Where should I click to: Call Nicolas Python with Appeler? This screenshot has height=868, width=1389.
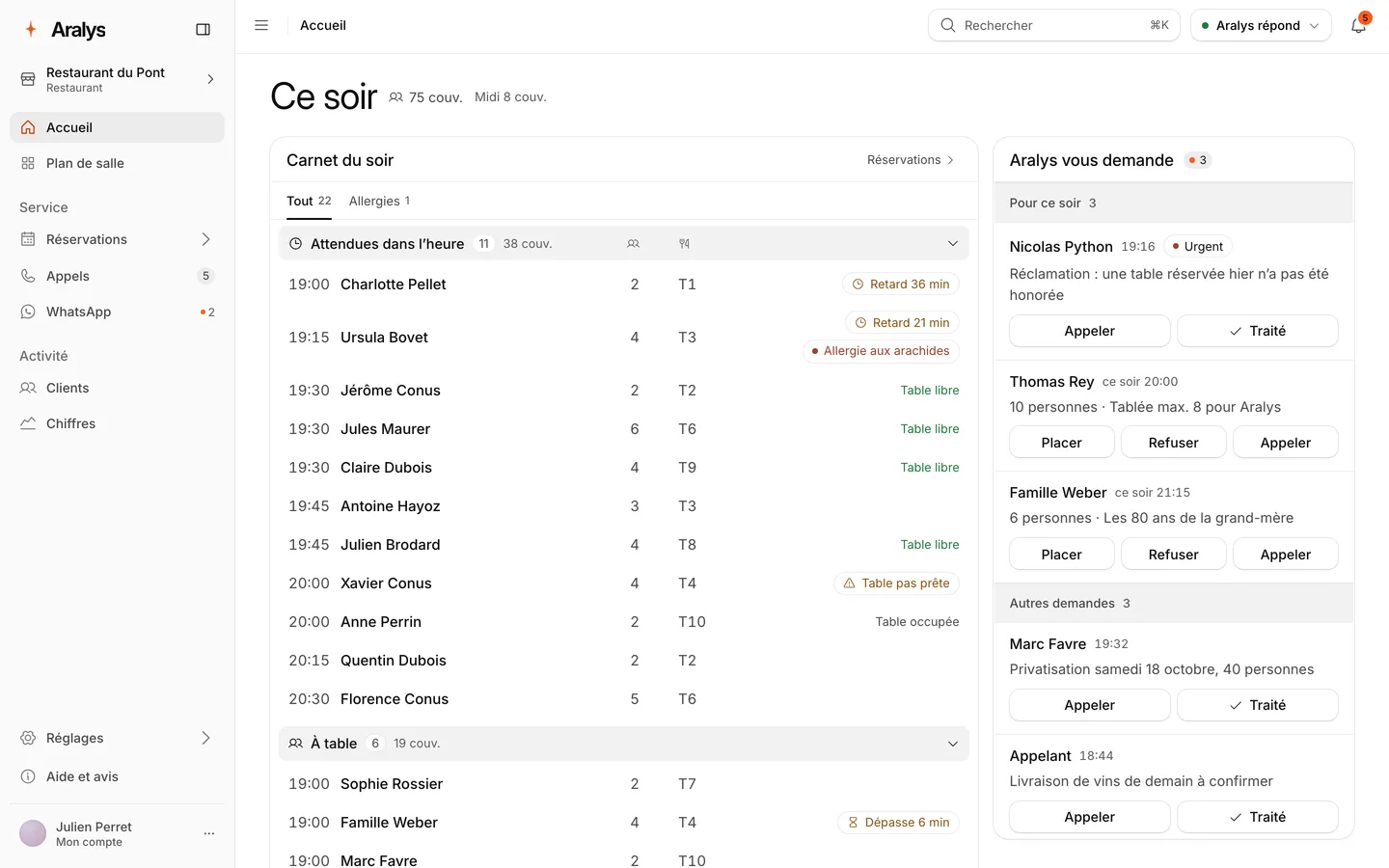[1089, 331]
